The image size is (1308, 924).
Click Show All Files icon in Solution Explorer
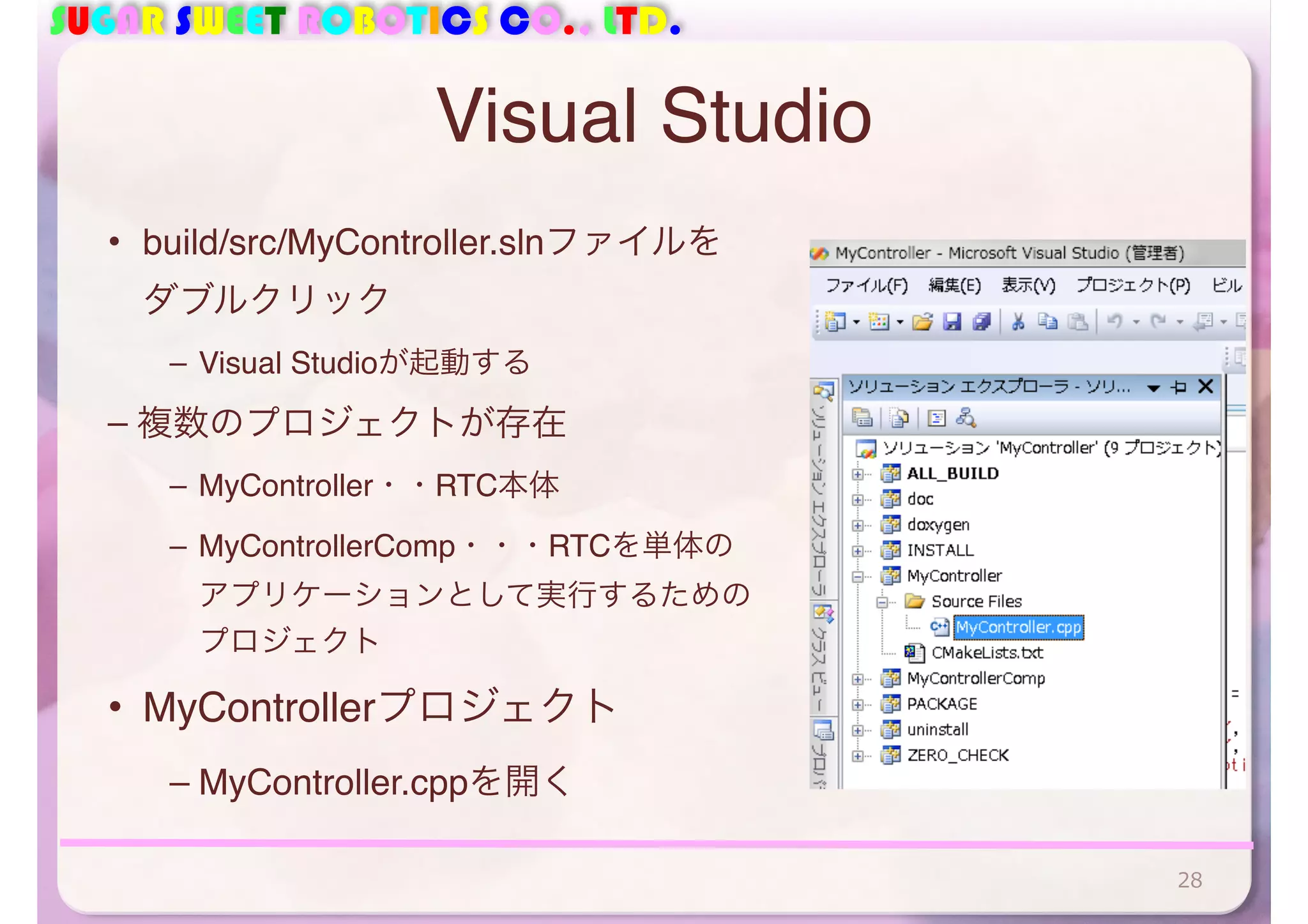click(x=900, y=418)
